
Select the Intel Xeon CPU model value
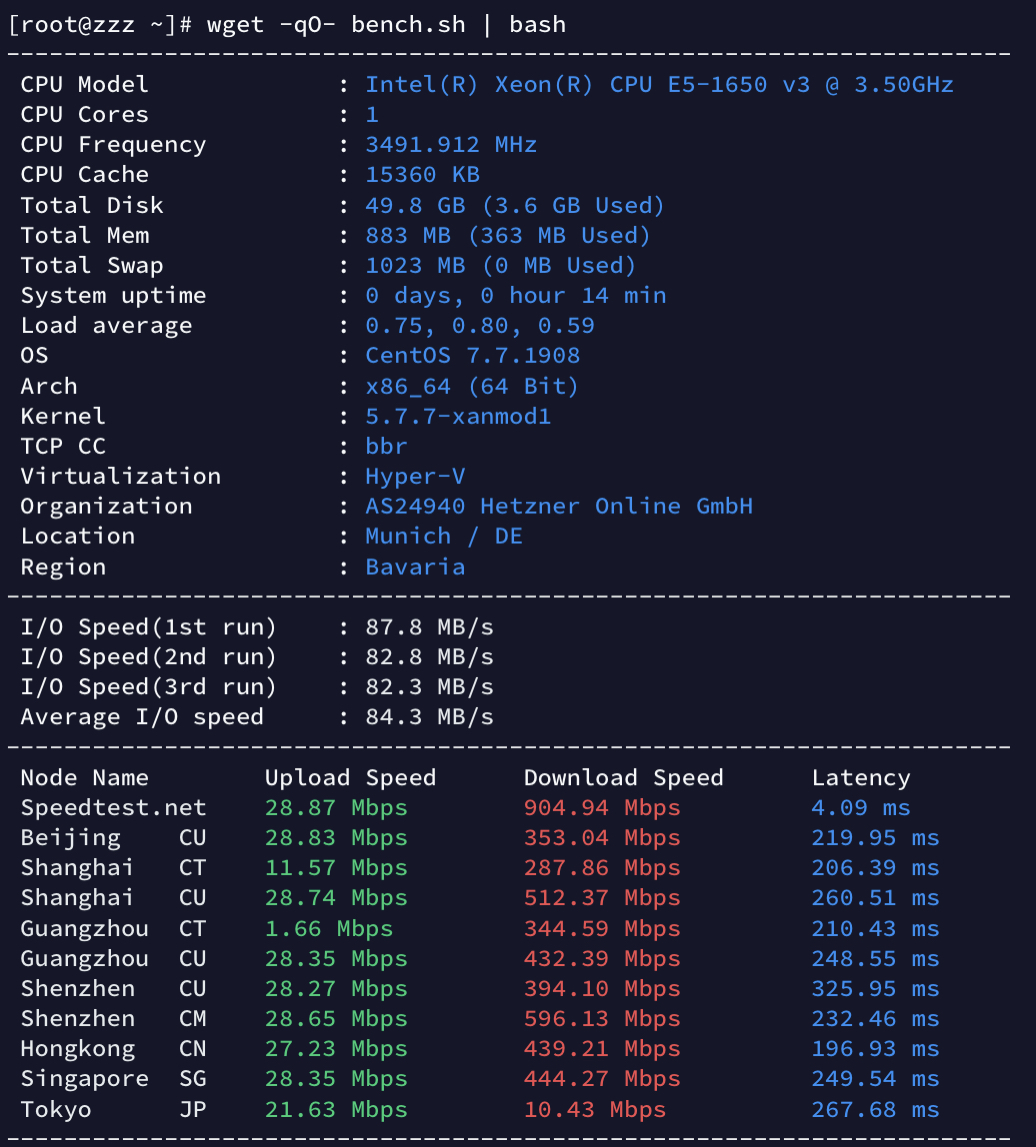659,85
